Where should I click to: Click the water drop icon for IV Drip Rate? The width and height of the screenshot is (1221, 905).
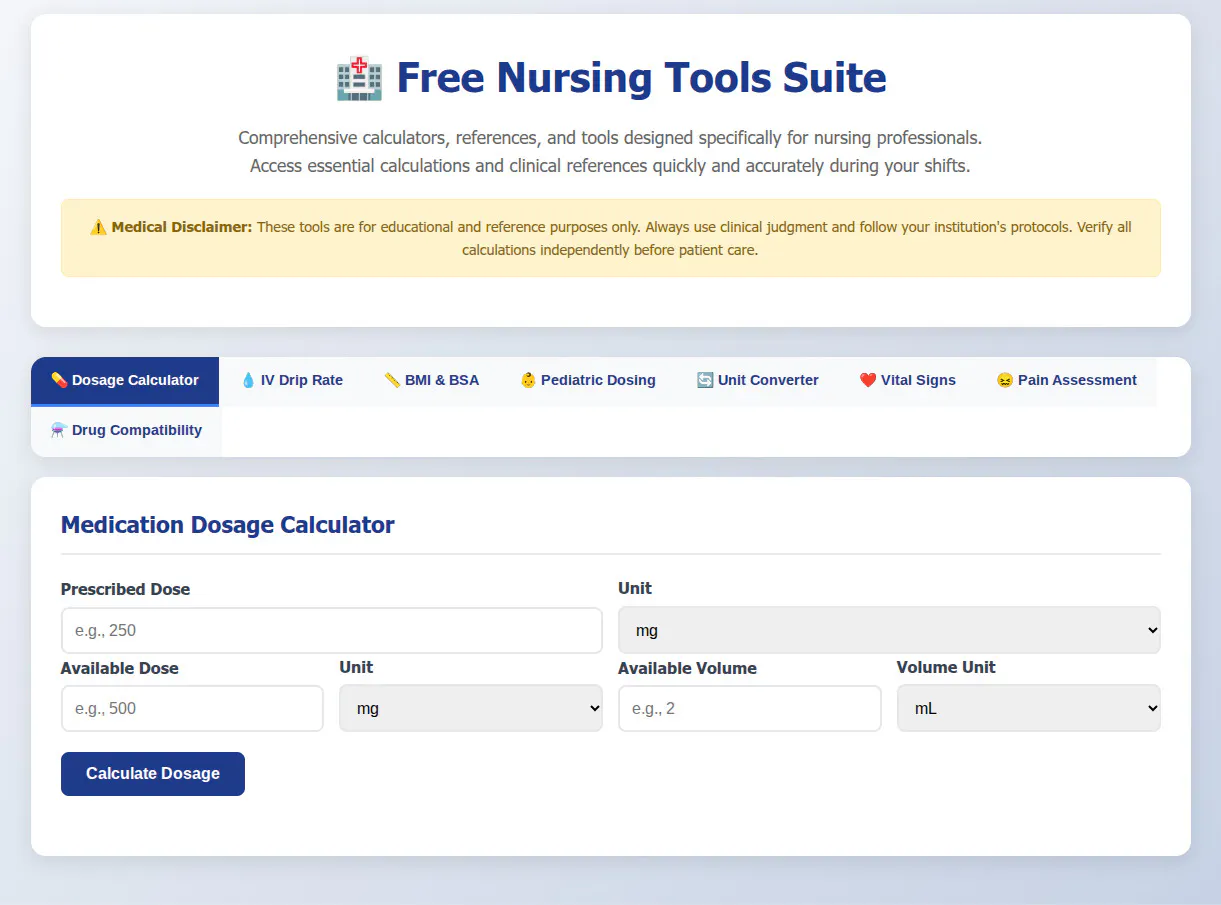(248, 380)
